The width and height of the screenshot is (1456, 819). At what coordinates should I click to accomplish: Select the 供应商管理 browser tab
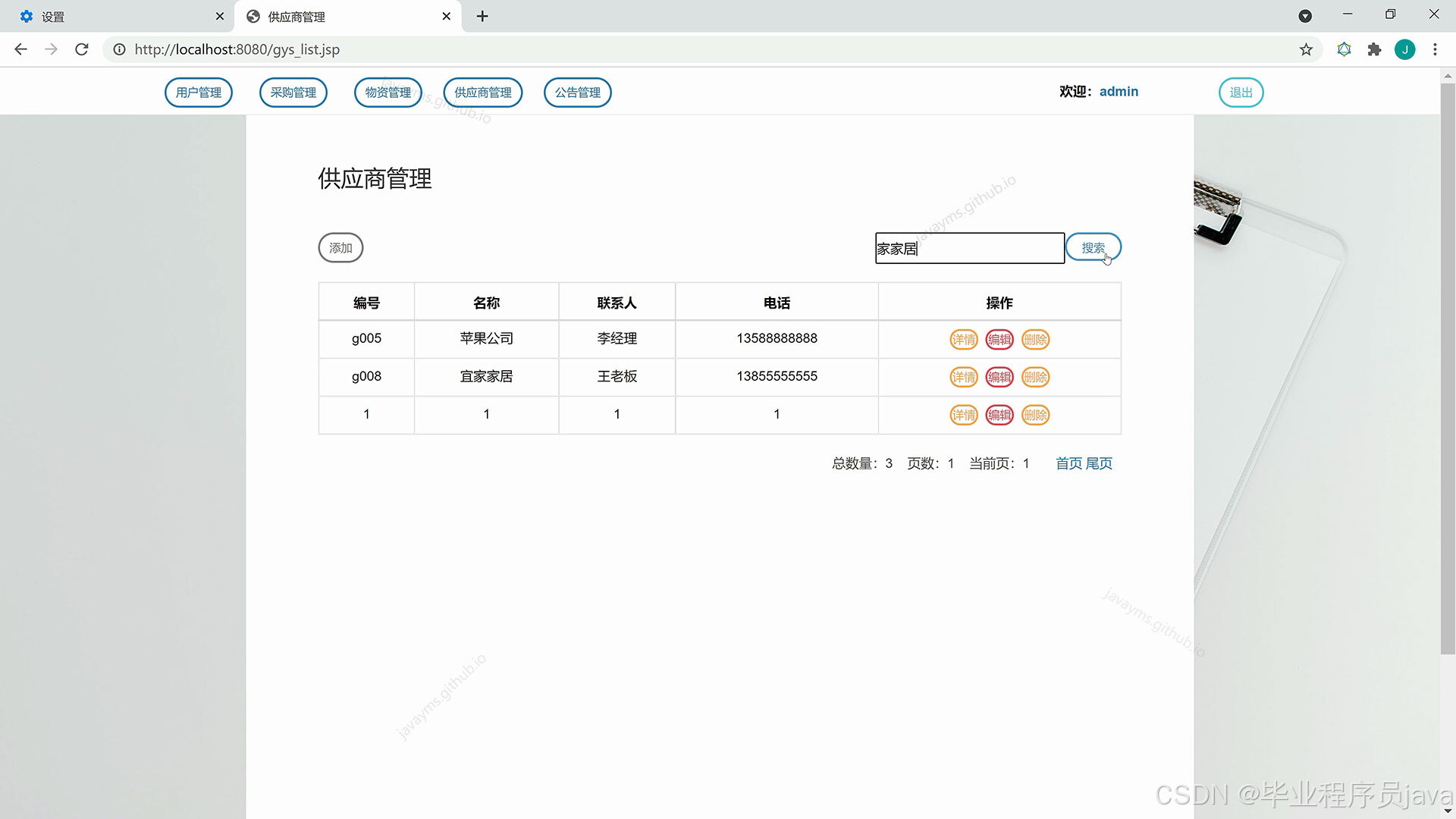[348, 16]
